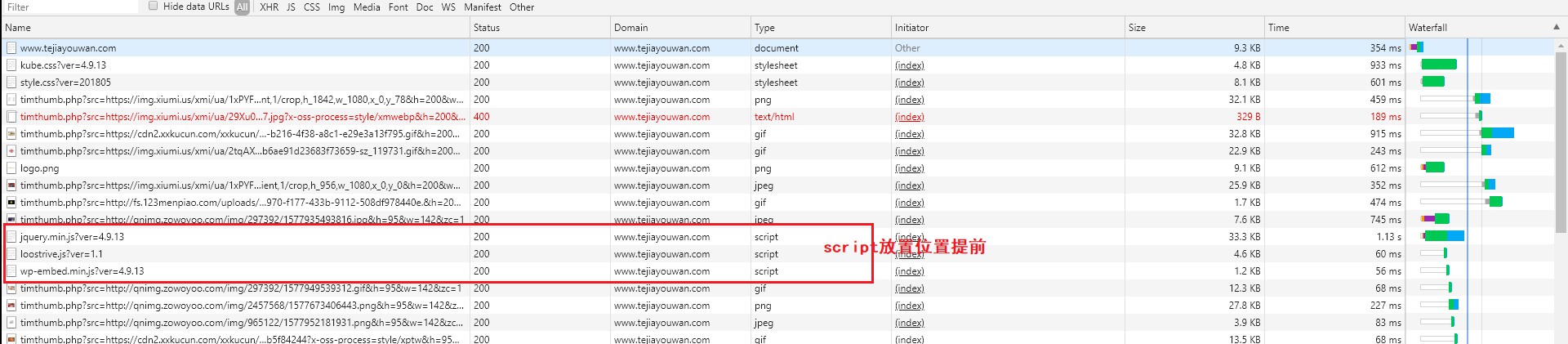Select the wp-embed.min.js?ver=4.9.13 request
The height and width of the screenshot is (344, 1568).
(82, 271)
